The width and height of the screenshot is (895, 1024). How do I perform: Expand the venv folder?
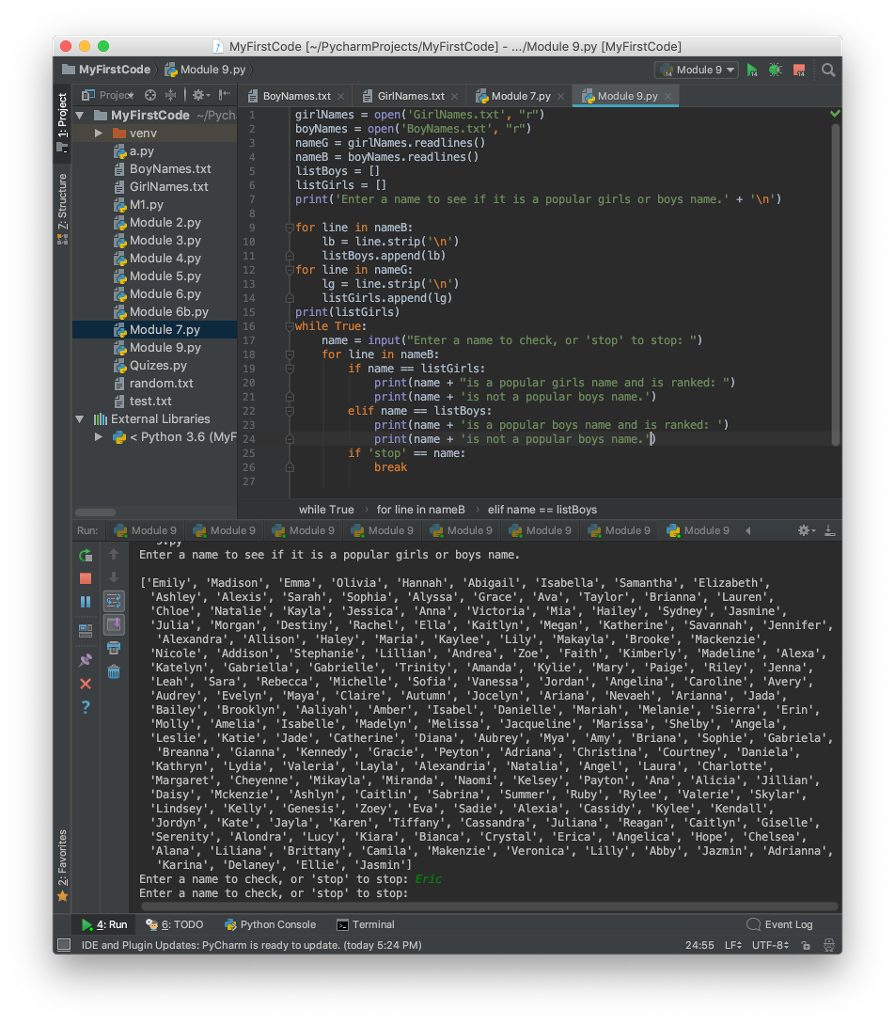point(98,133)
